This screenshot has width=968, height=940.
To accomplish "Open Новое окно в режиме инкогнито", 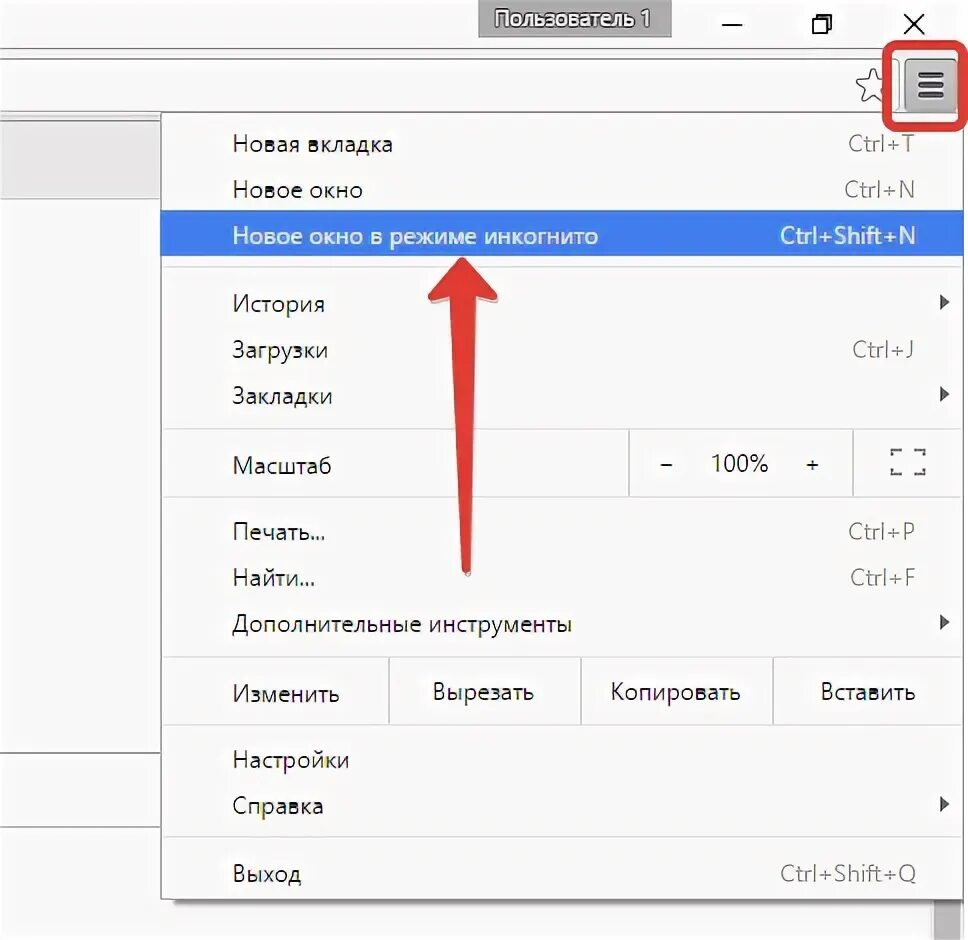I will 562,235.
